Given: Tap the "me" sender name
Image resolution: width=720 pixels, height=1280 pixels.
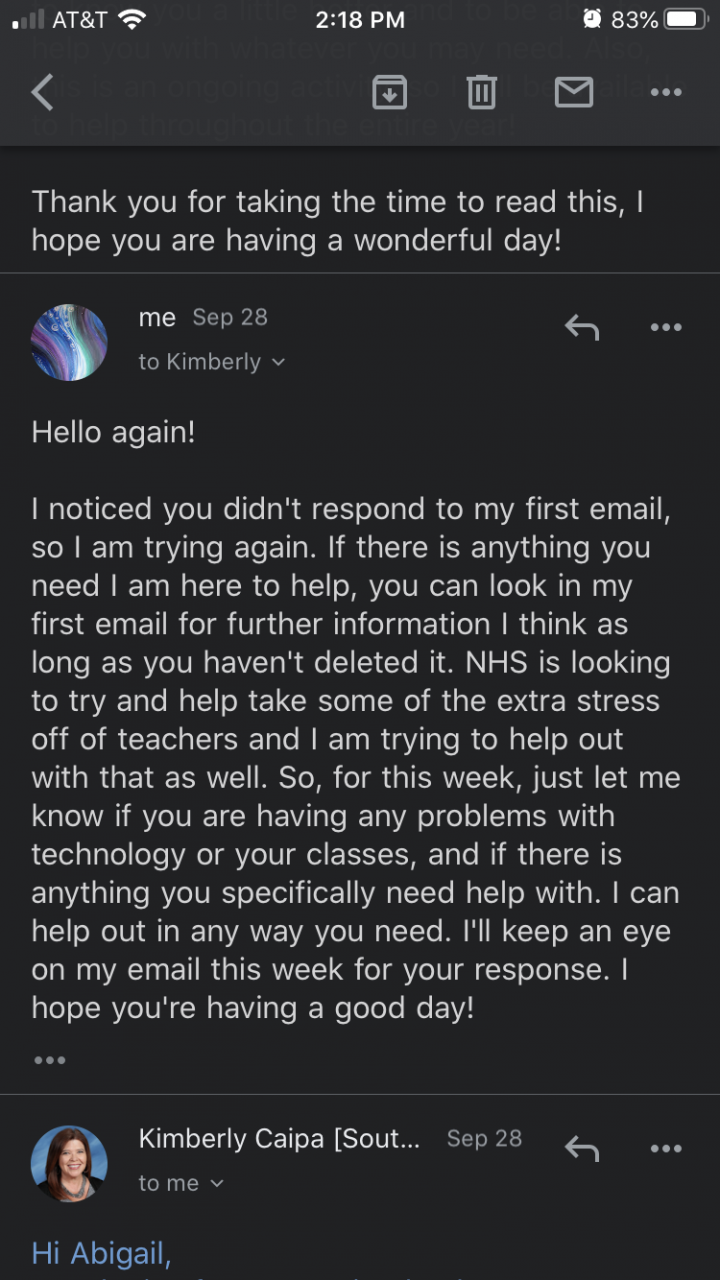Looking at the screenshot, I should coord(157,317).
